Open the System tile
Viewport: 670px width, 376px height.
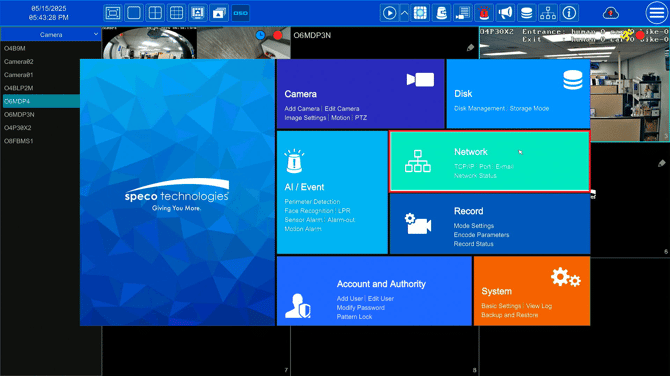(532, 291)
